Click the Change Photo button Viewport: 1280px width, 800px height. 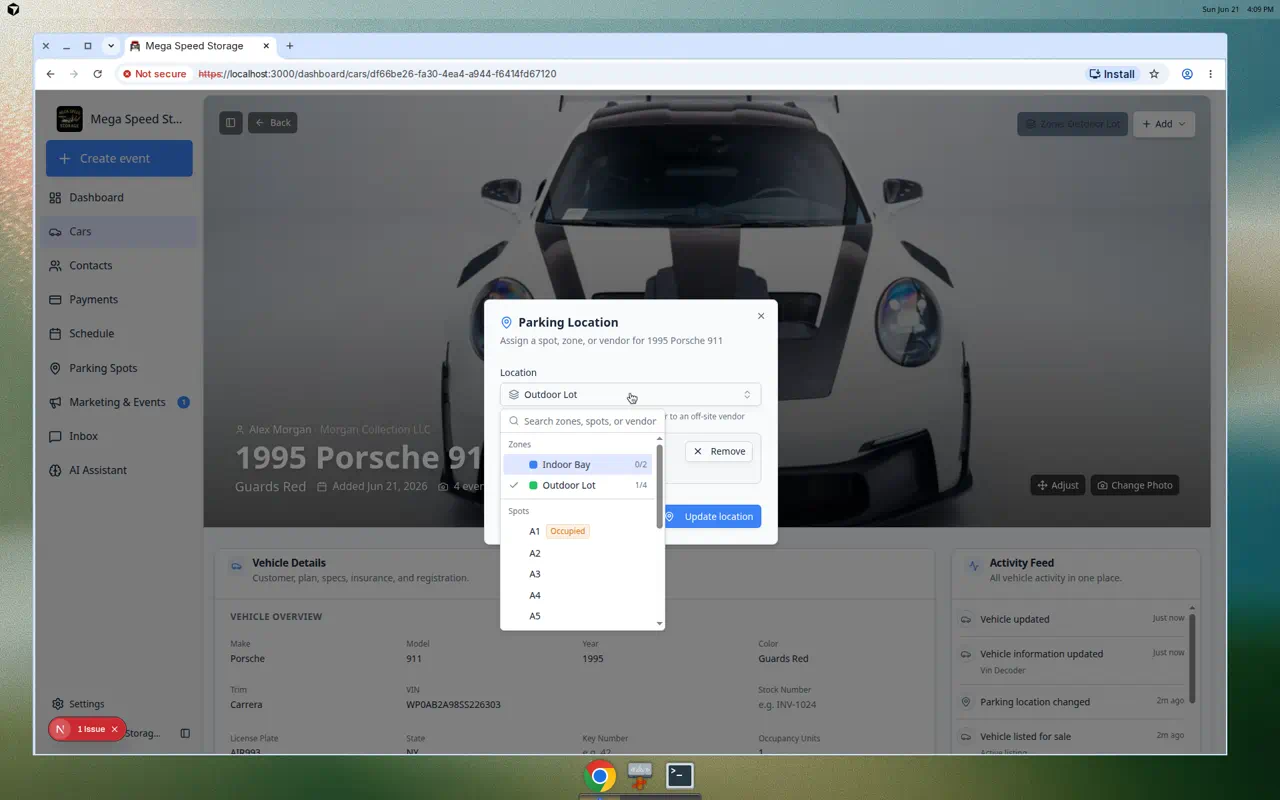click(1135, 486)
